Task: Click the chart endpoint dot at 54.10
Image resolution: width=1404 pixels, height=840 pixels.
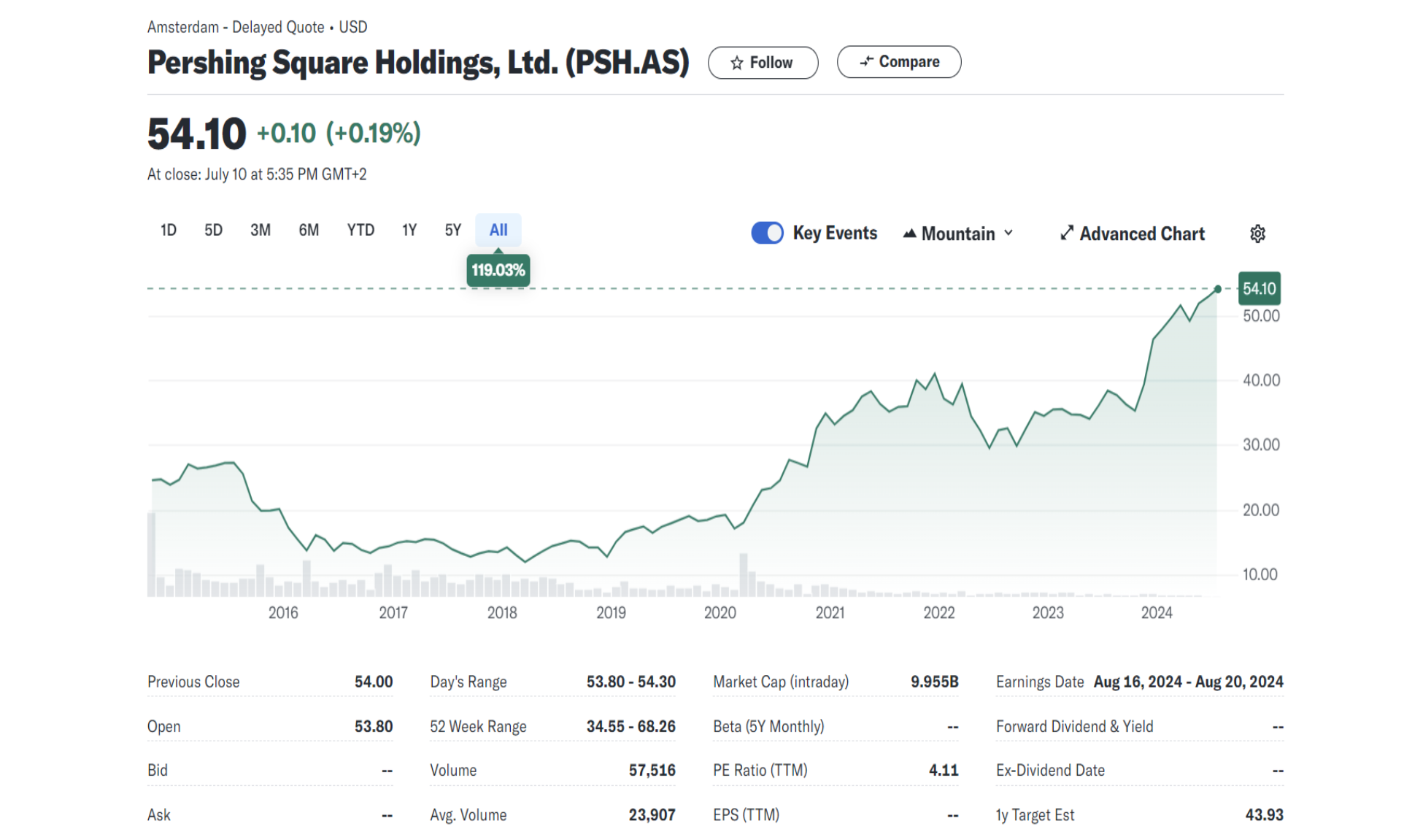Action: [1217, 289]
